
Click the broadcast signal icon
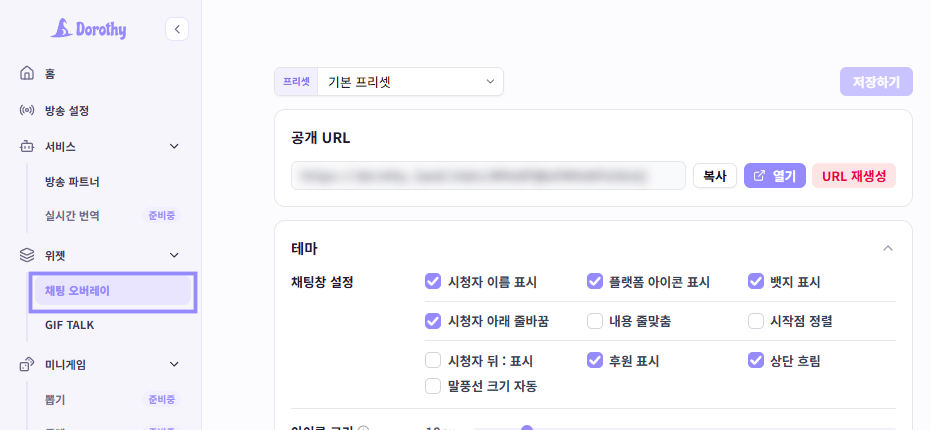pos(27,110)
